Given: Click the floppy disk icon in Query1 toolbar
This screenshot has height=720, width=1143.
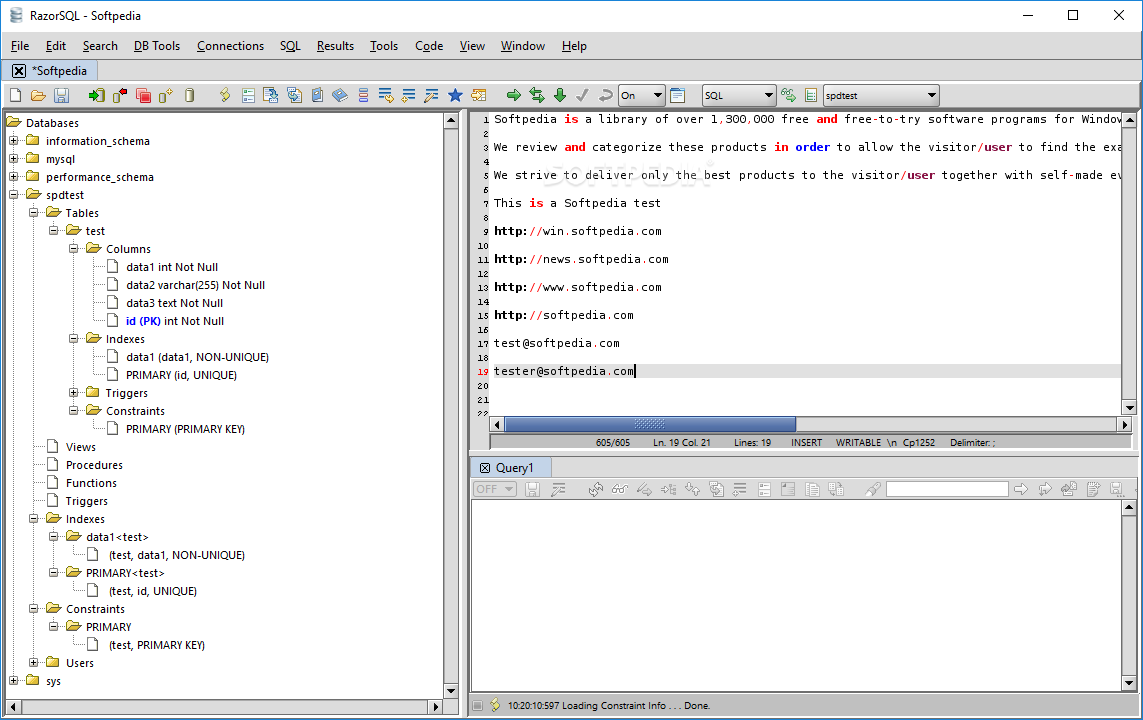Looking at the screenshot, I should pyautogui.click(x=533, y=490).
